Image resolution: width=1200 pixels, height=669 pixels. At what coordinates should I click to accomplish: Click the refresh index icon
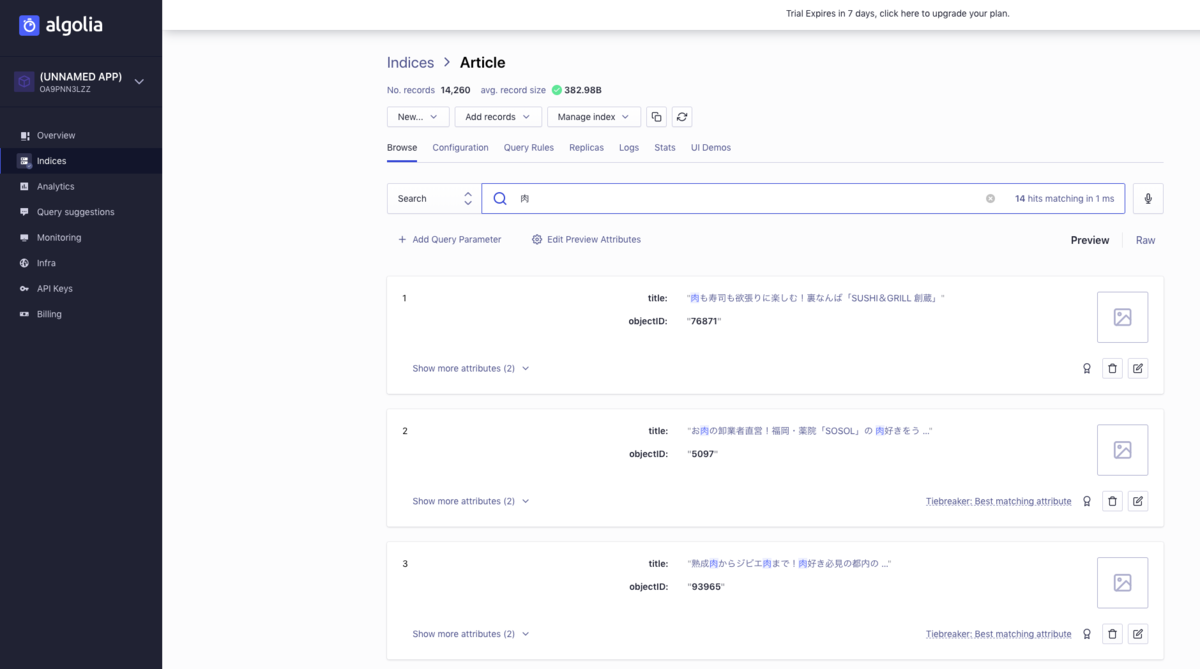682,117
